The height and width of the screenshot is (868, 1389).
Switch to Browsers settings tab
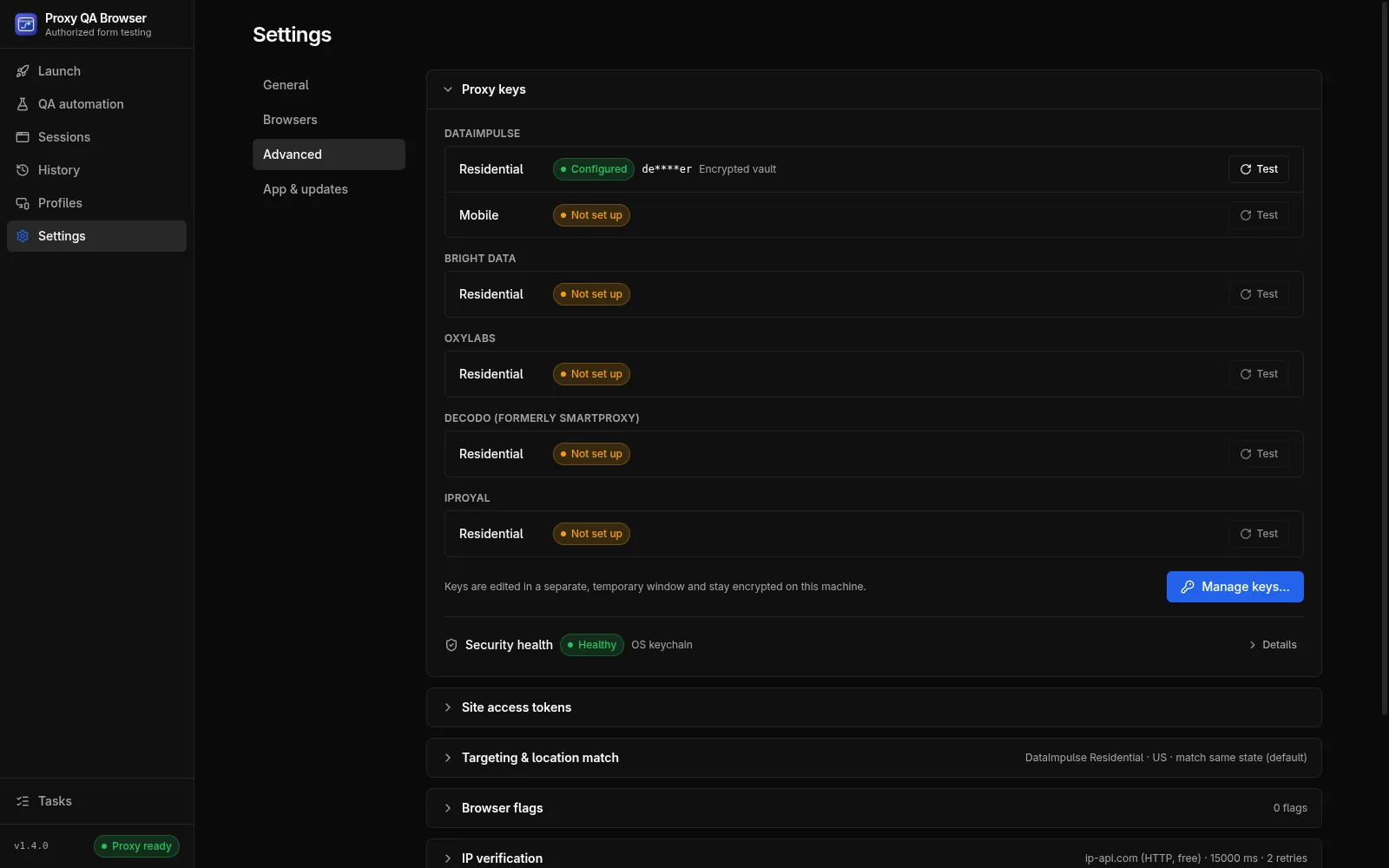[x=329, y=120]
